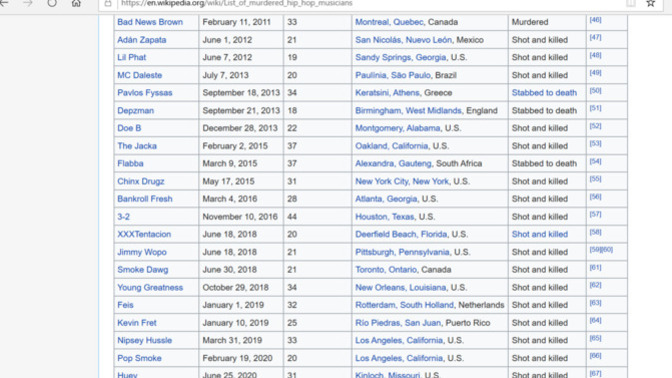Open citation reference [50]

tap(595, 90)
